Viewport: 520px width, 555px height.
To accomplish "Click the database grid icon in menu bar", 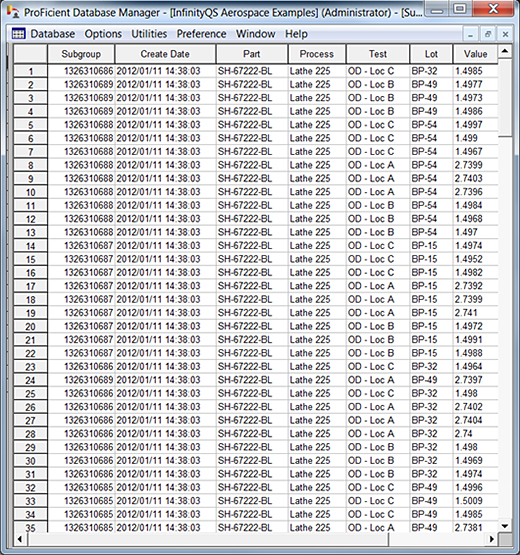I will (18, 34).
